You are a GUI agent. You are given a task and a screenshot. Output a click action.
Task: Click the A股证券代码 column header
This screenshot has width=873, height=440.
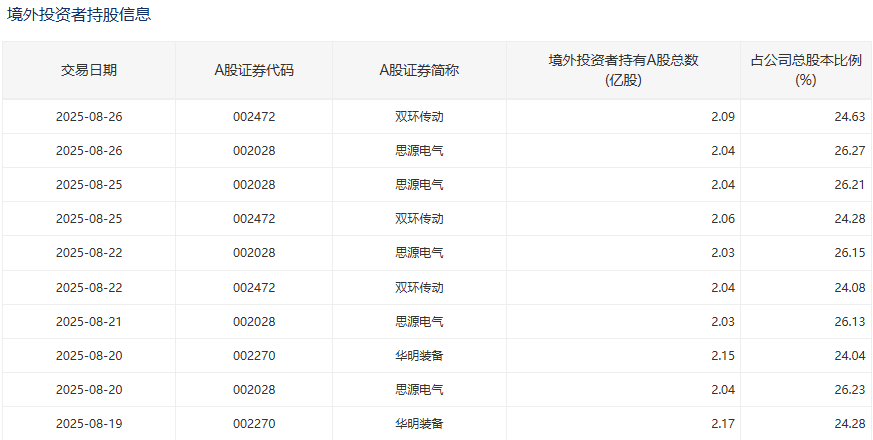(254, 70)
